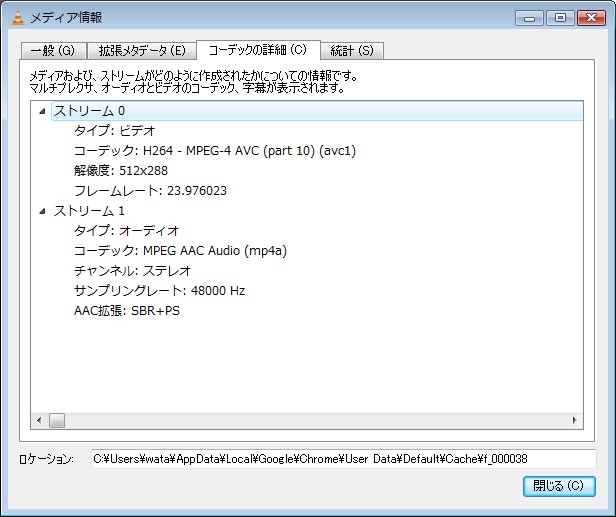The width and height of the screenshot is (616, 517).
Task: Select the MPEG AAC Audio (mp4a) row
Action: [x=180, y=251]
